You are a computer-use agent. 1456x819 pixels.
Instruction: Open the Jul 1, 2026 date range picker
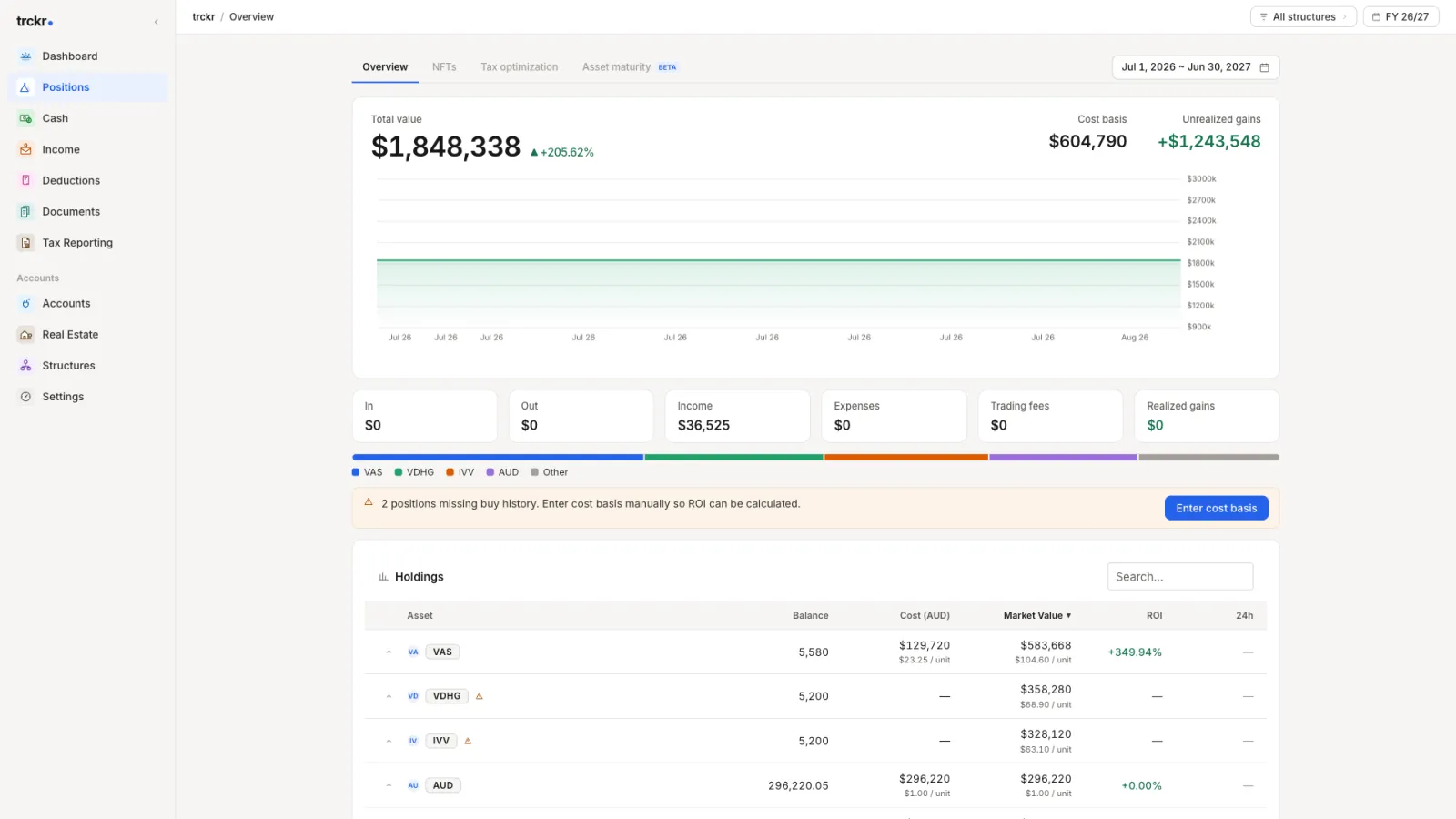point(1196,67)
